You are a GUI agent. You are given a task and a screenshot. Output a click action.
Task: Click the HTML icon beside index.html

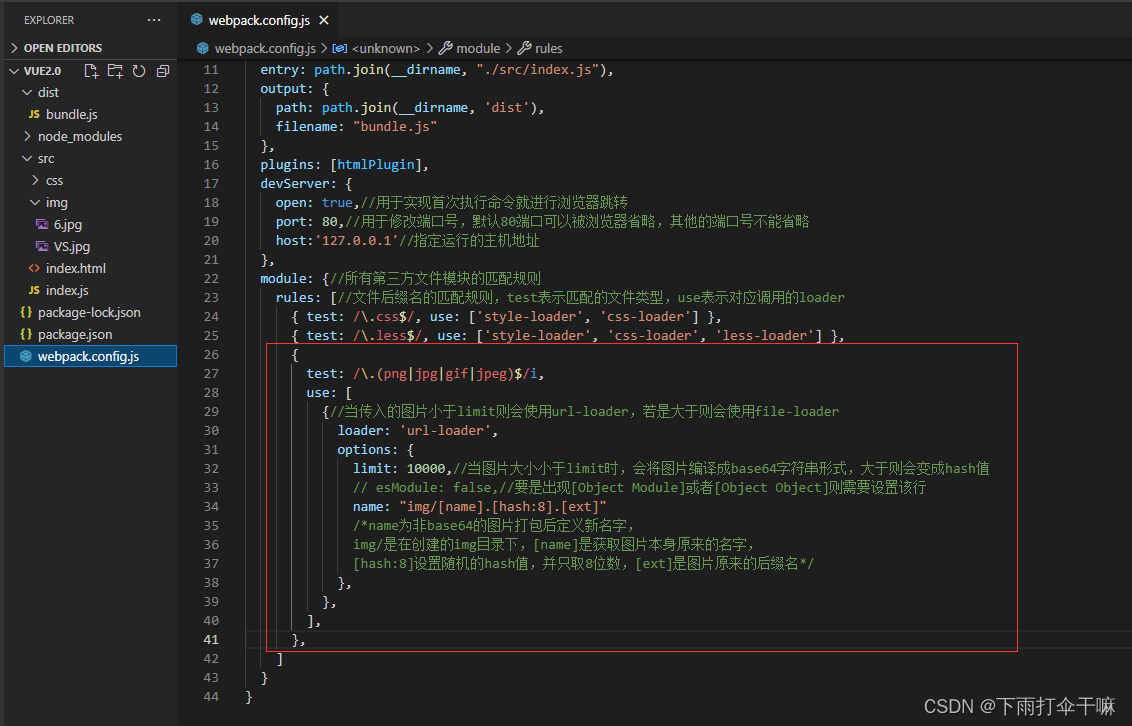[34, 268]
